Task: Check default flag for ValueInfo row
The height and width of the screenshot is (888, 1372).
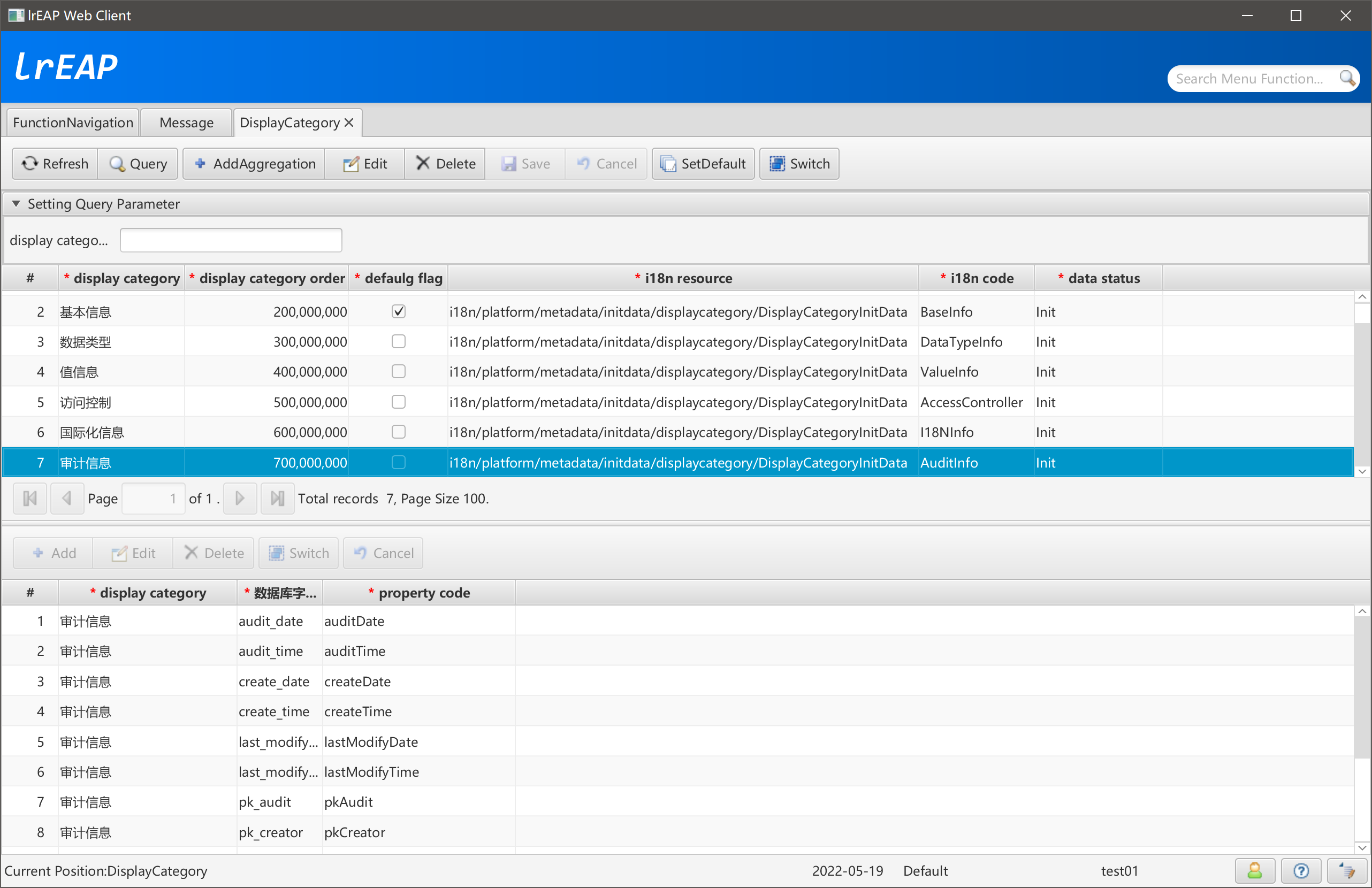Action: point(398,372)
